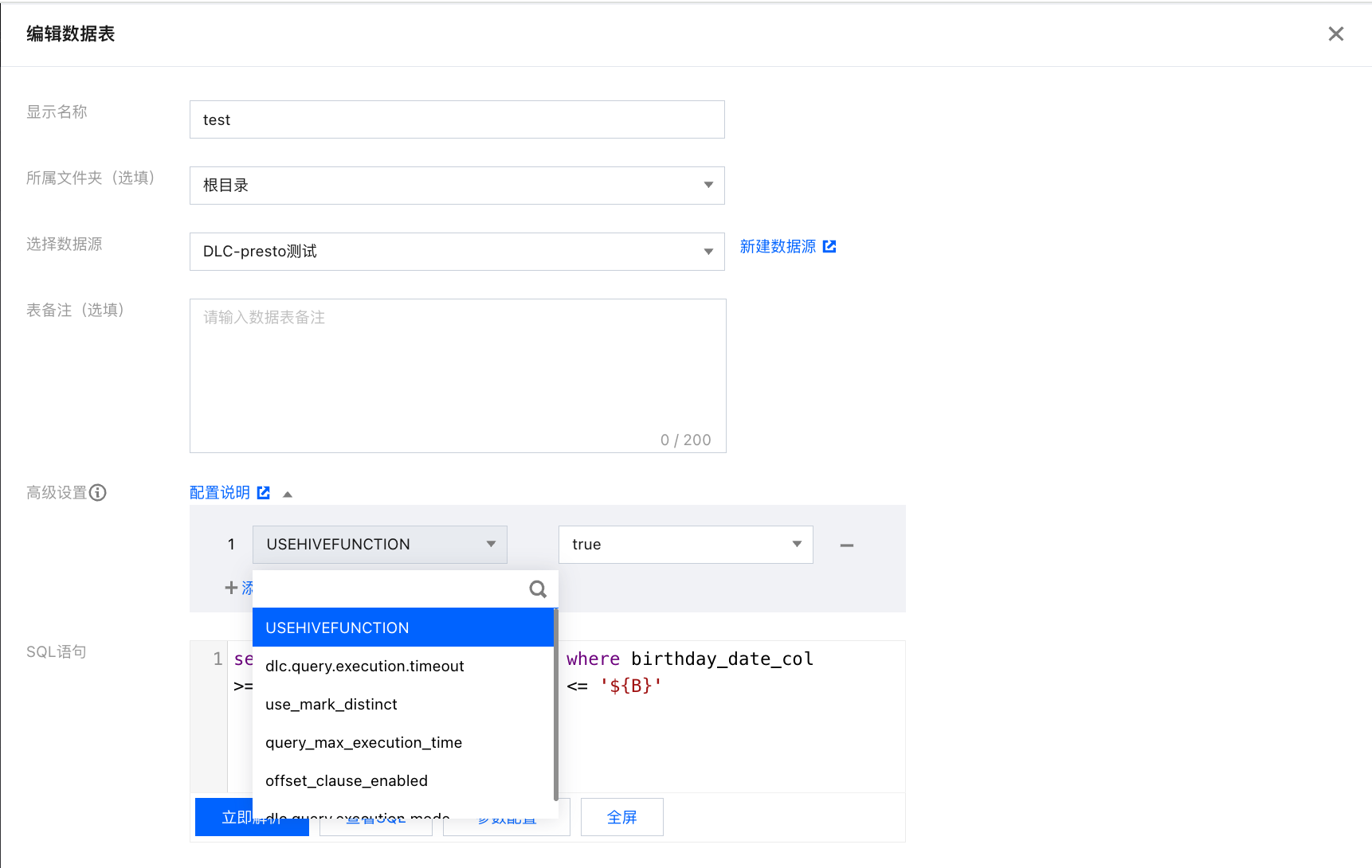Click the display name input field
This screenshot has height=868, width=1372.
tap(457, 119)
